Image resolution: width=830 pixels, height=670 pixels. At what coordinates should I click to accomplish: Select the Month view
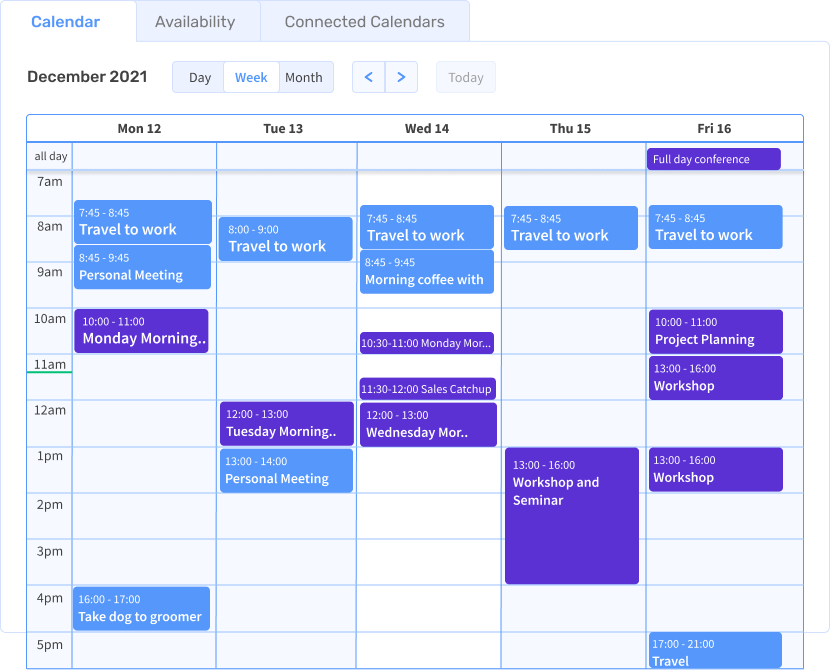[x=304, y=77]
